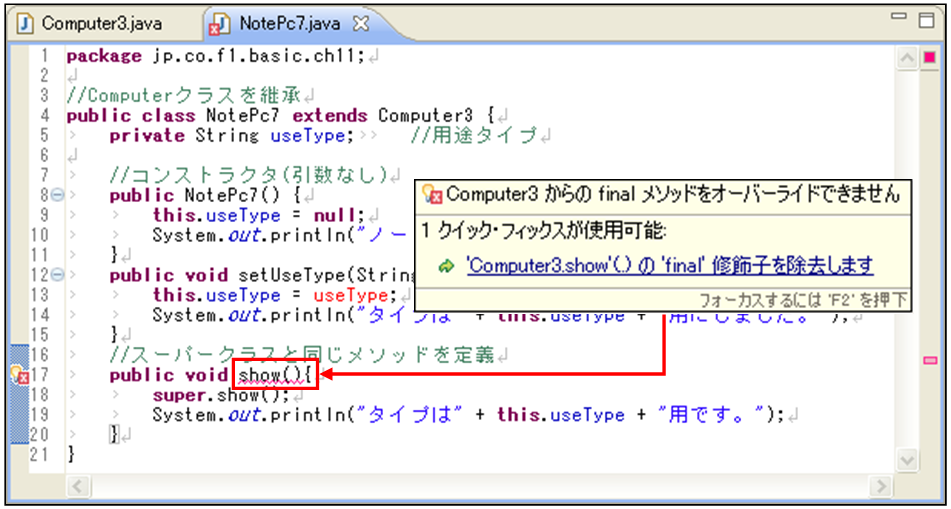
Task: Collapse the NotePc7() constructor at line 8
Action: (58, 195)
